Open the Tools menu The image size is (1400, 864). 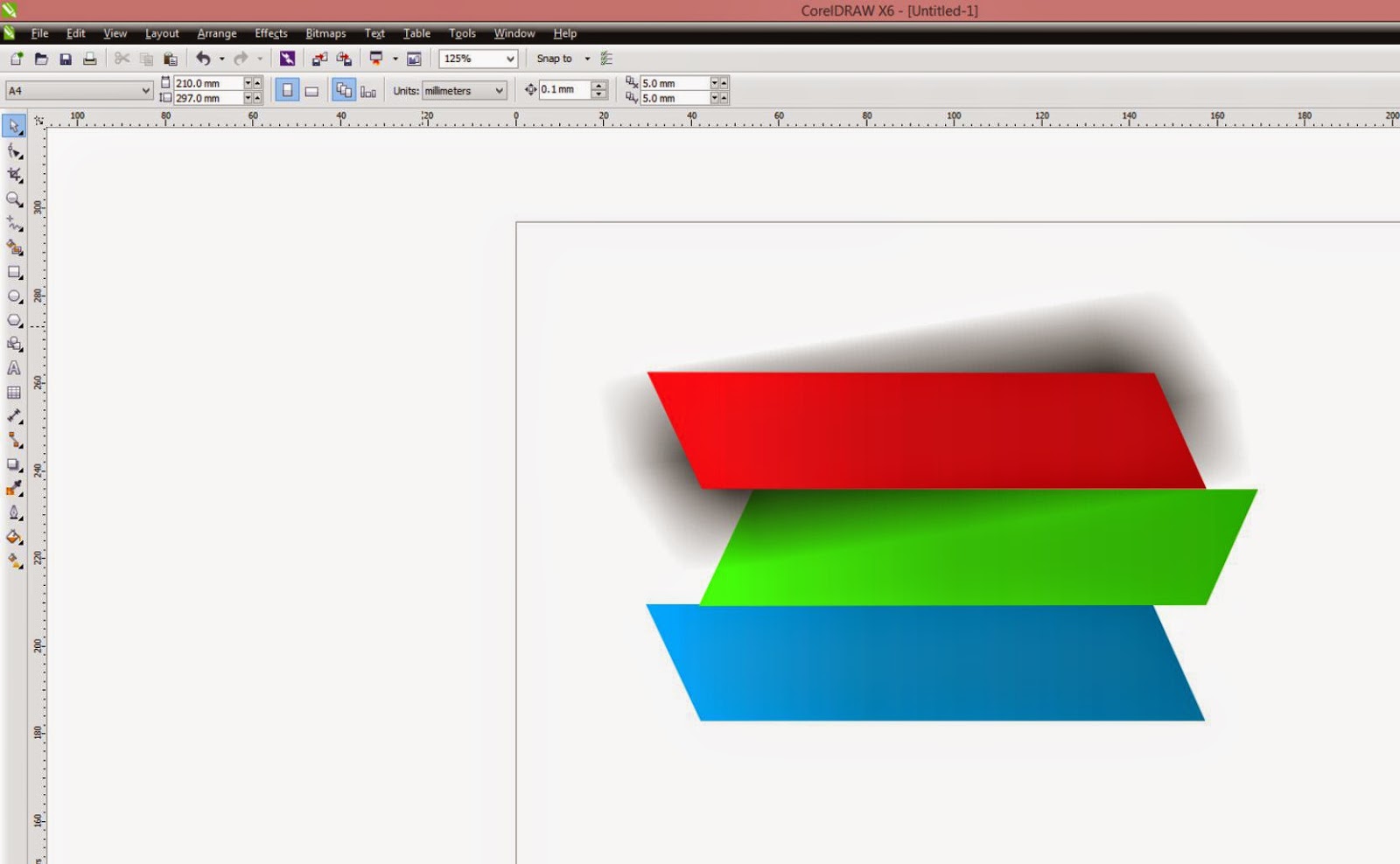tap(462, 33)
